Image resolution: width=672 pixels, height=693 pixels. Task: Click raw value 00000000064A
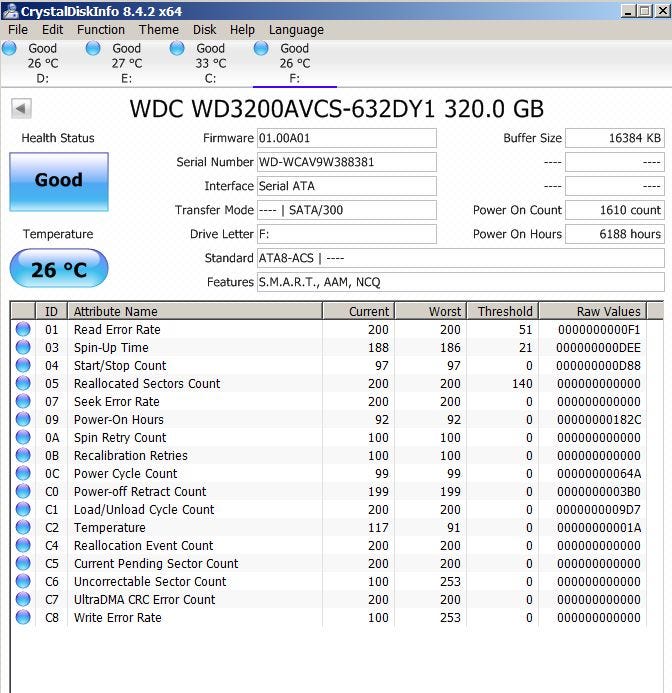(x=599, y=473)
